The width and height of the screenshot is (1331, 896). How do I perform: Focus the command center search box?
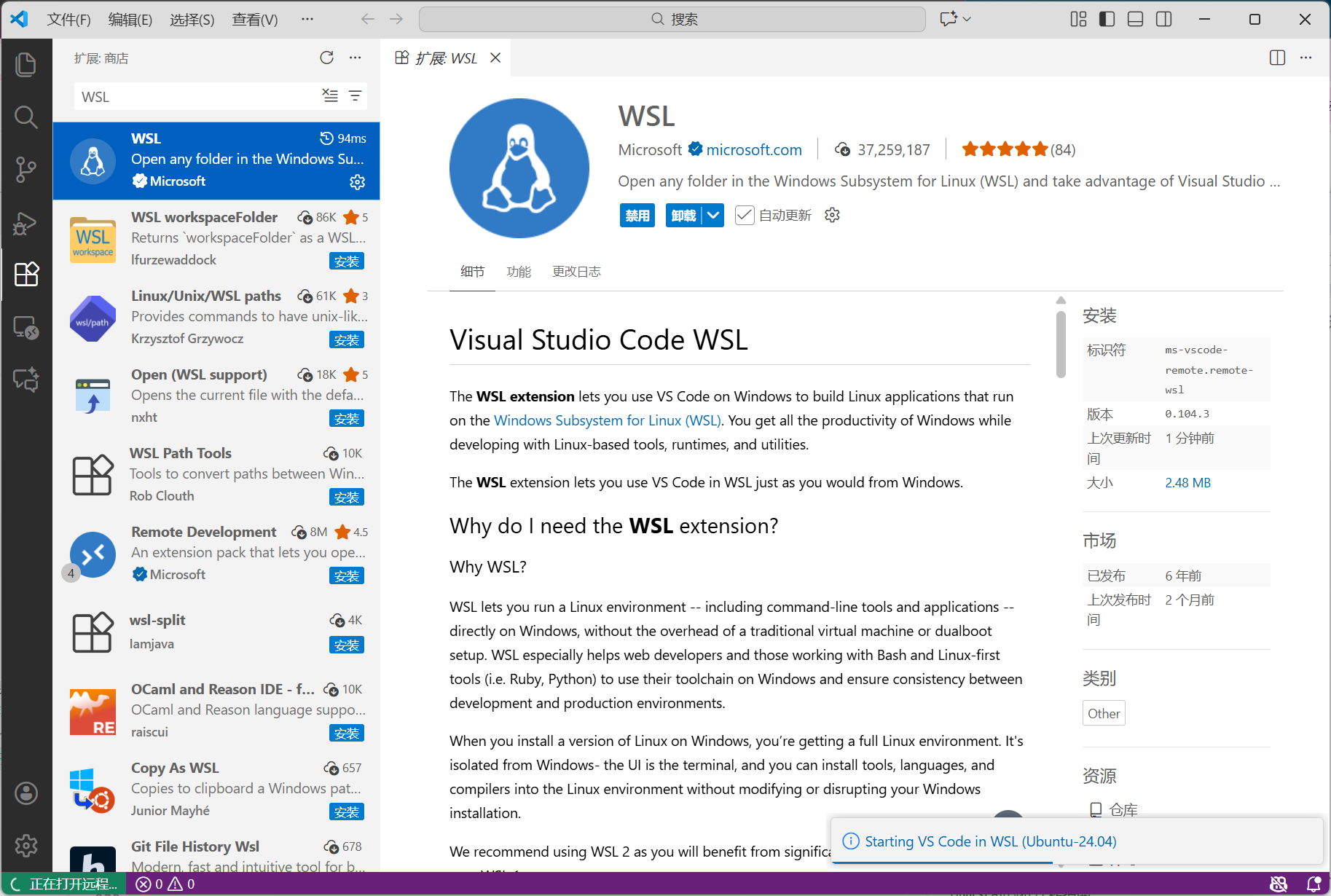[672, 19]
